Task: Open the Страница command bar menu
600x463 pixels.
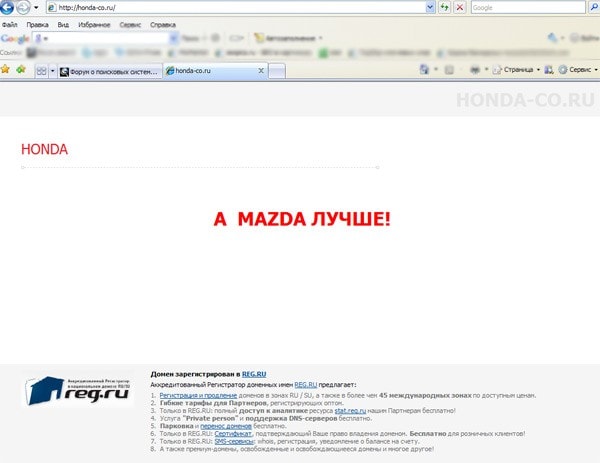Action: pos(516,70)
